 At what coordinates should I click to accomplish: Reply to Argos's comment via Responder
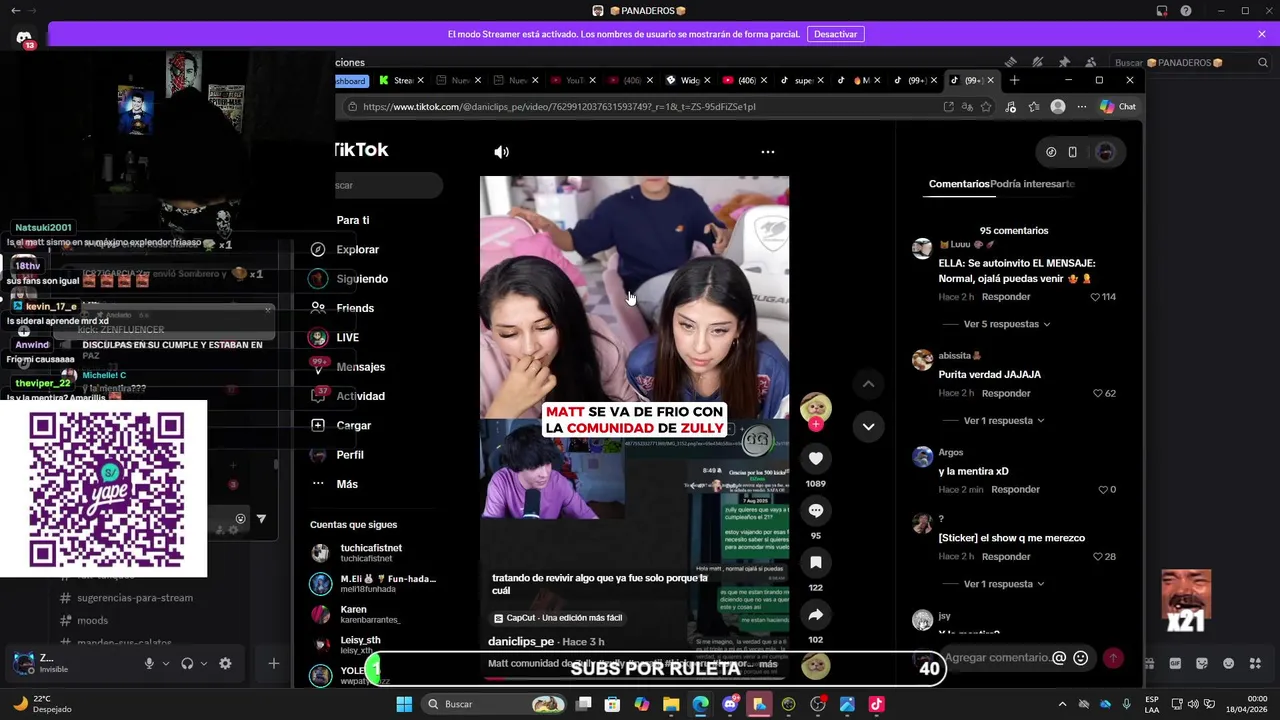click(x=1016, y=490)
